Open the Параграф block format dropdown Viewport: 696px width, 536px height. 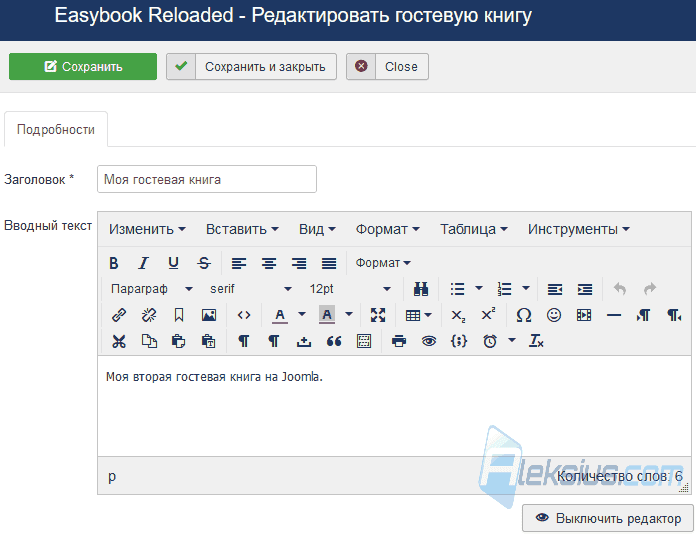pos(151,289)
